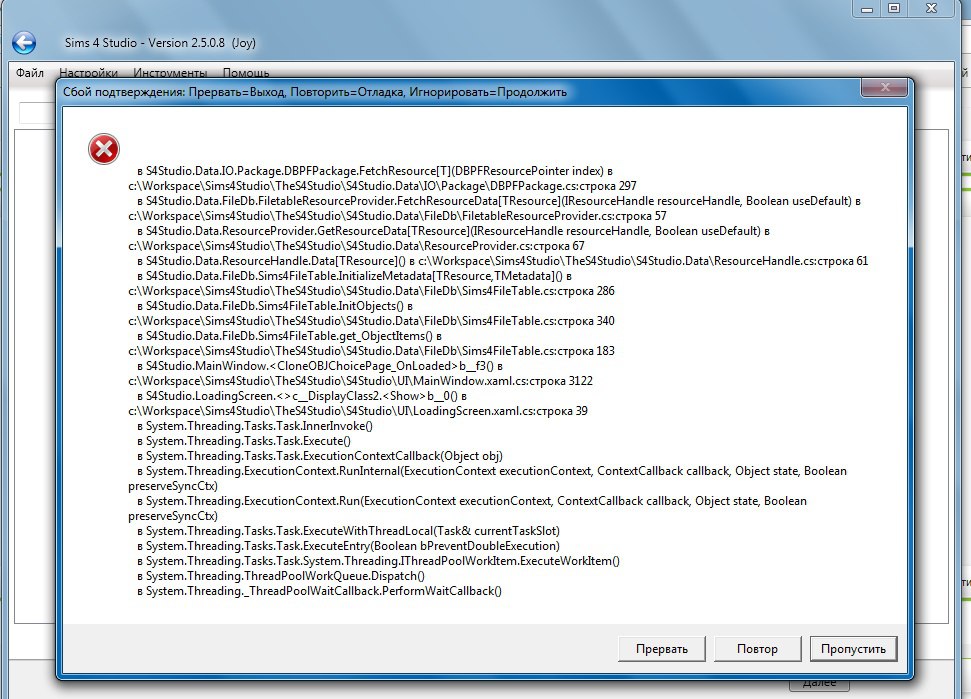Screen dimensions: 971x699
Task: Click the ResourceProvider.cs:строка 67 line
Action: pos(356,246)
